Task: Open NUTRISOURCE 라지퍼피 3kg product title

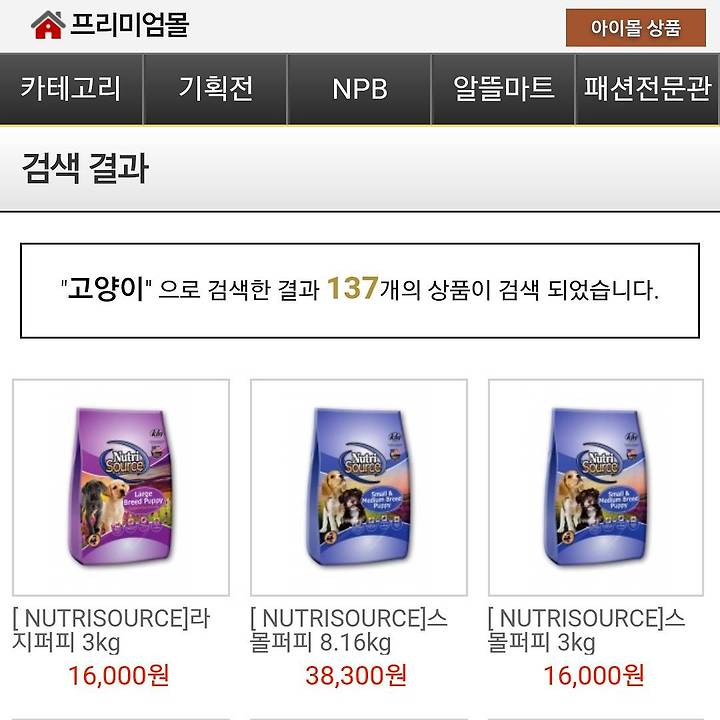Action: pyautogui.click(x=111, y=630)
